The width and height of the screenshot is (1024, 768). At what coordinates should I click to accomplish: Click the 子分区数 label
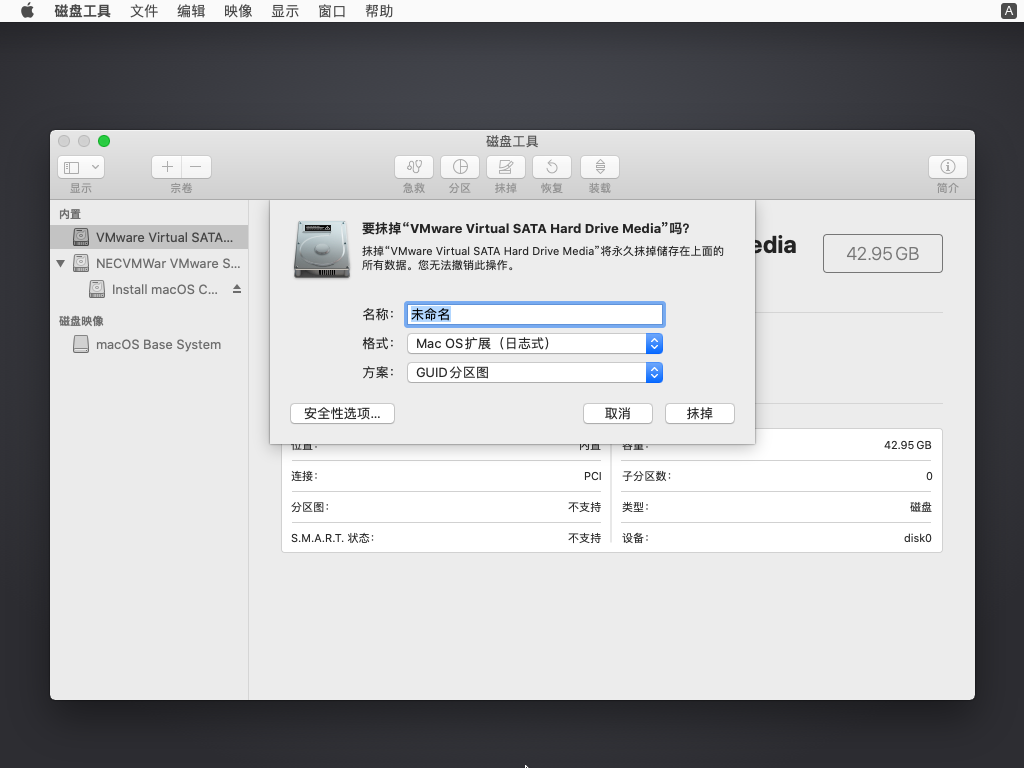pos(647,476)
